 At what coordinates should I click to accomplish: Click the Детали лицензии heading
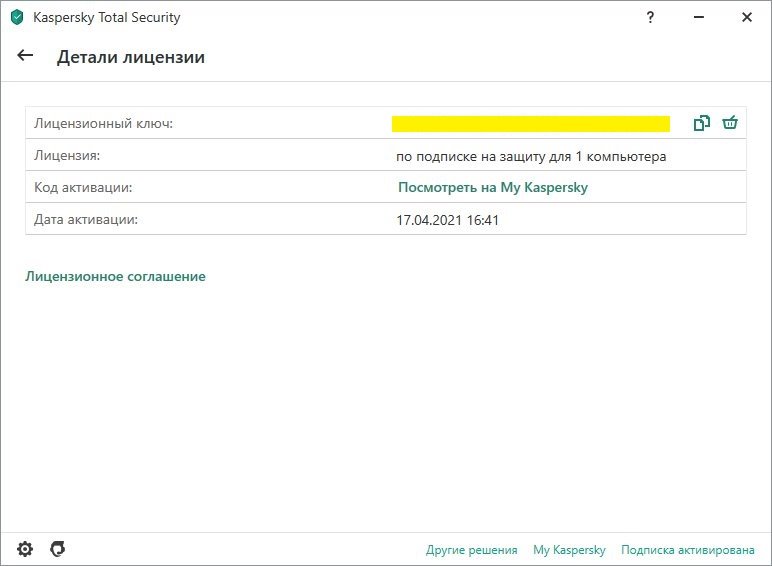coord(130,57)
